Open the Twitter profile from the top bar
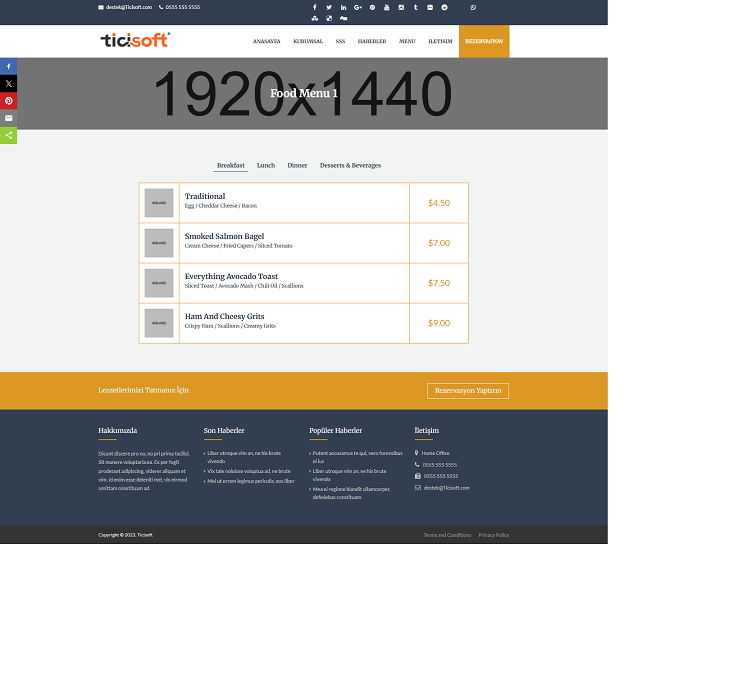The width and height of the screenshot is (751, 680). [329, 7]
